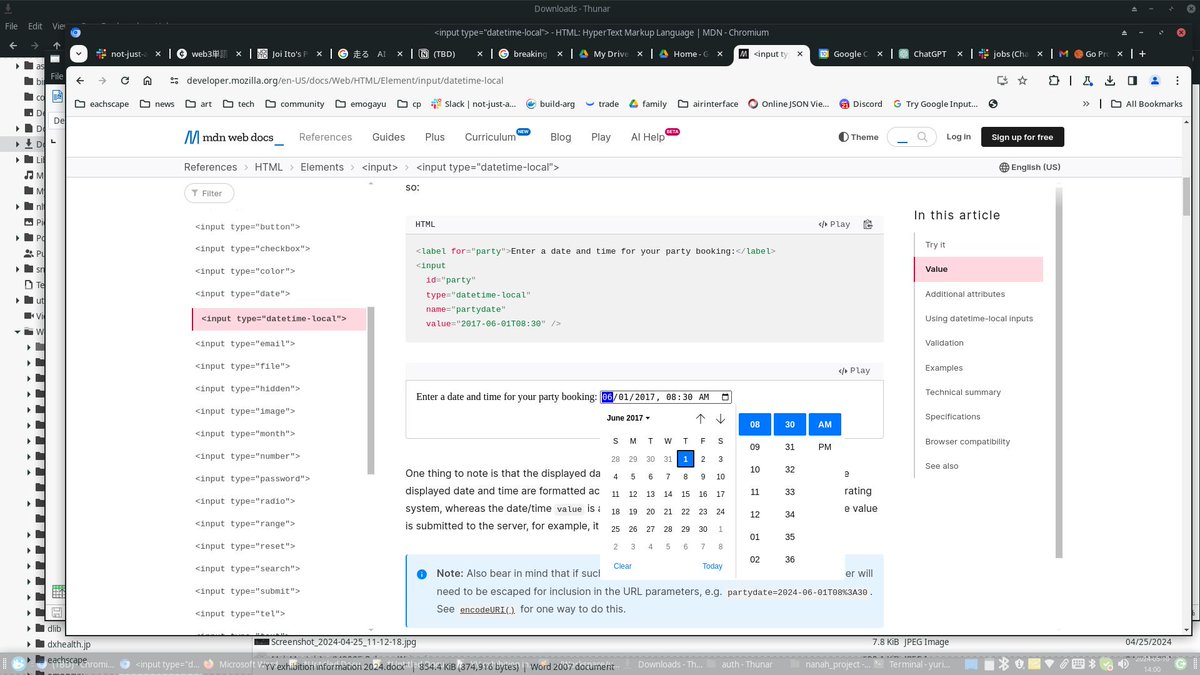Open the Bluetooth tray icon

(1003, 663)
